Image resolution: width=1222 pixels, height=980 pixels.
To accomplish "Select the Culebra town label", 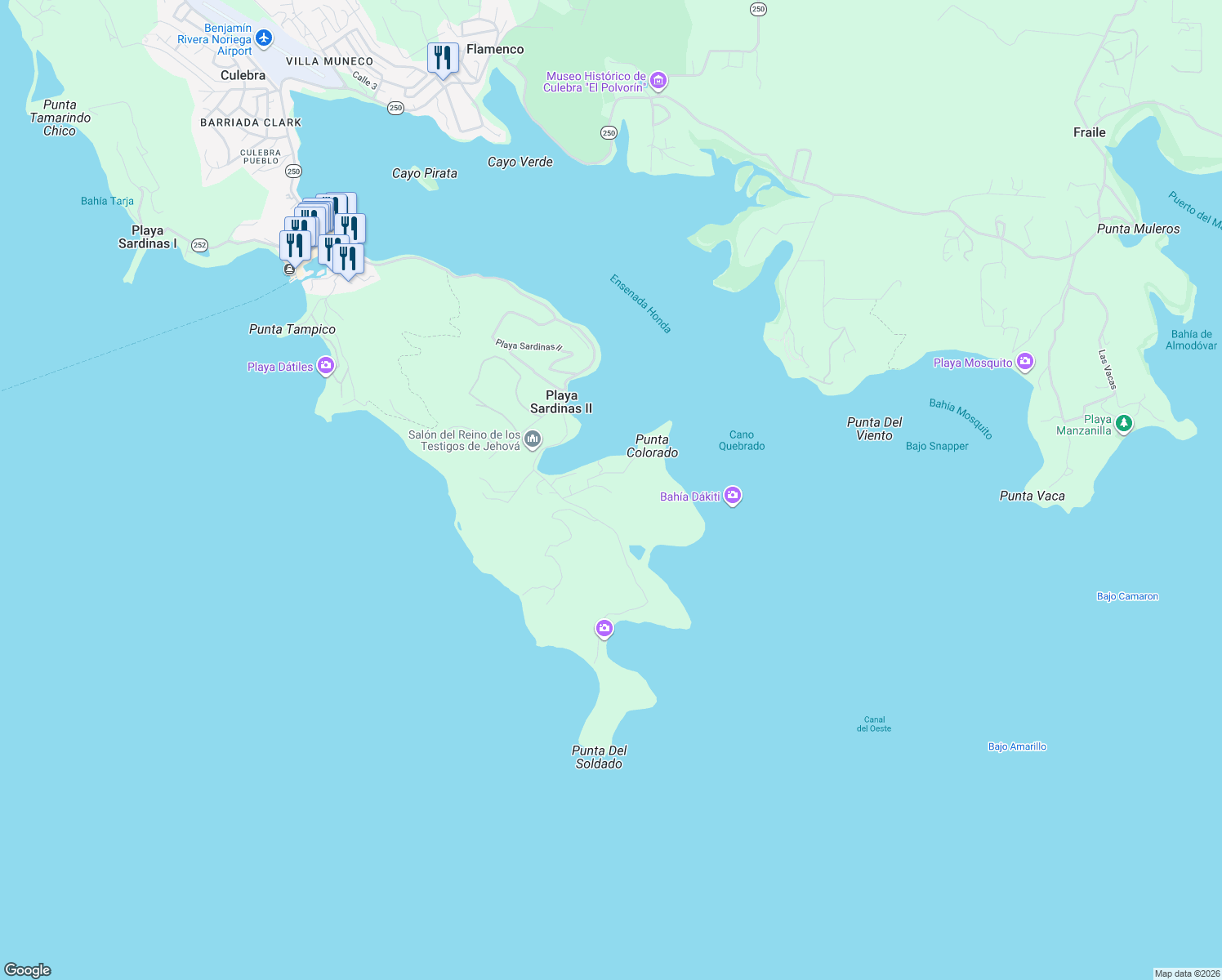I will pyautogui.click(x=243, y=75).
